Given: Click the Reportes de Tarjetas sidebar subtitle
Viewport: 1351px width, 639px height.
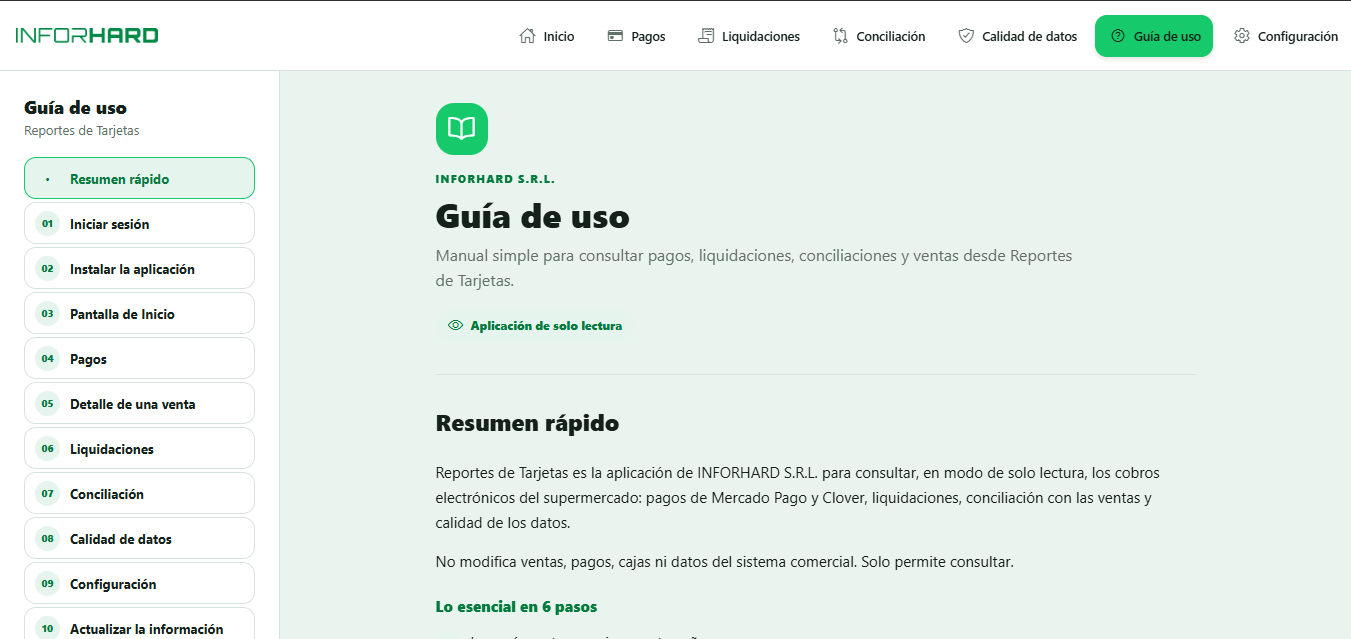Looking at the screenshot, I should point(82,131).
